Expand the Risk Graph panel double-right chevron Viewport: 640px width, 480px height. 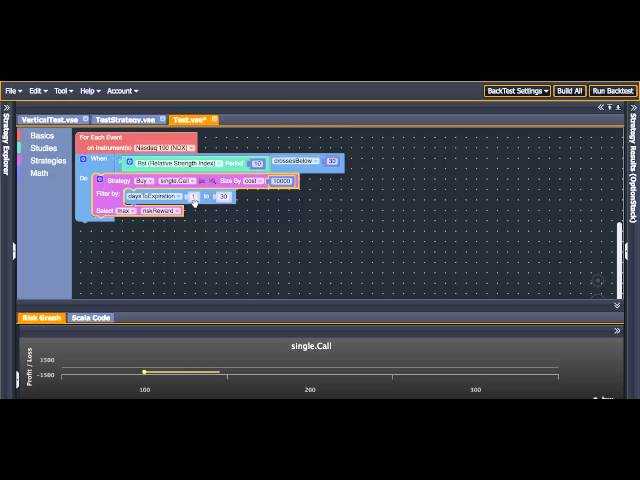click(617, 331)
